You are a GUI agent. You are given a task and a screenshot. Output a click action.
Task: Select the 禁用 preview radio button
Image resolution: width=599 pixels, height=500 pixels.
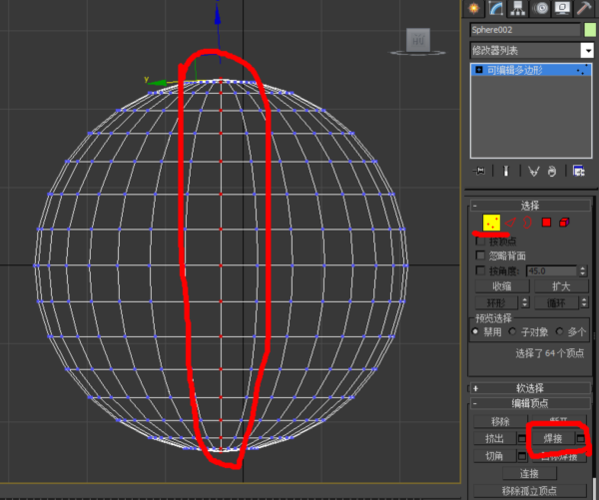coord(475,332)
